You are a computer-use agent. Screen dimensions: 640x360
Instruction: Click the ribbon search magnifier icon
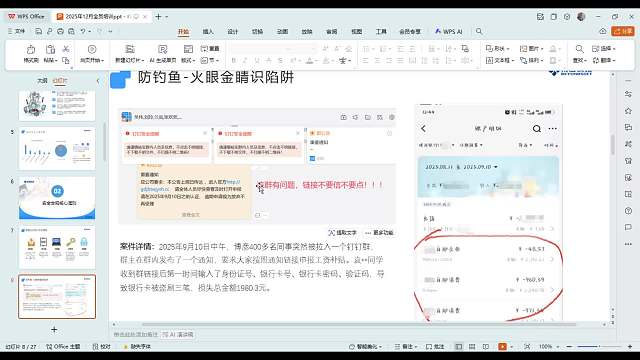pyautogui.click(x=479, y=31)
